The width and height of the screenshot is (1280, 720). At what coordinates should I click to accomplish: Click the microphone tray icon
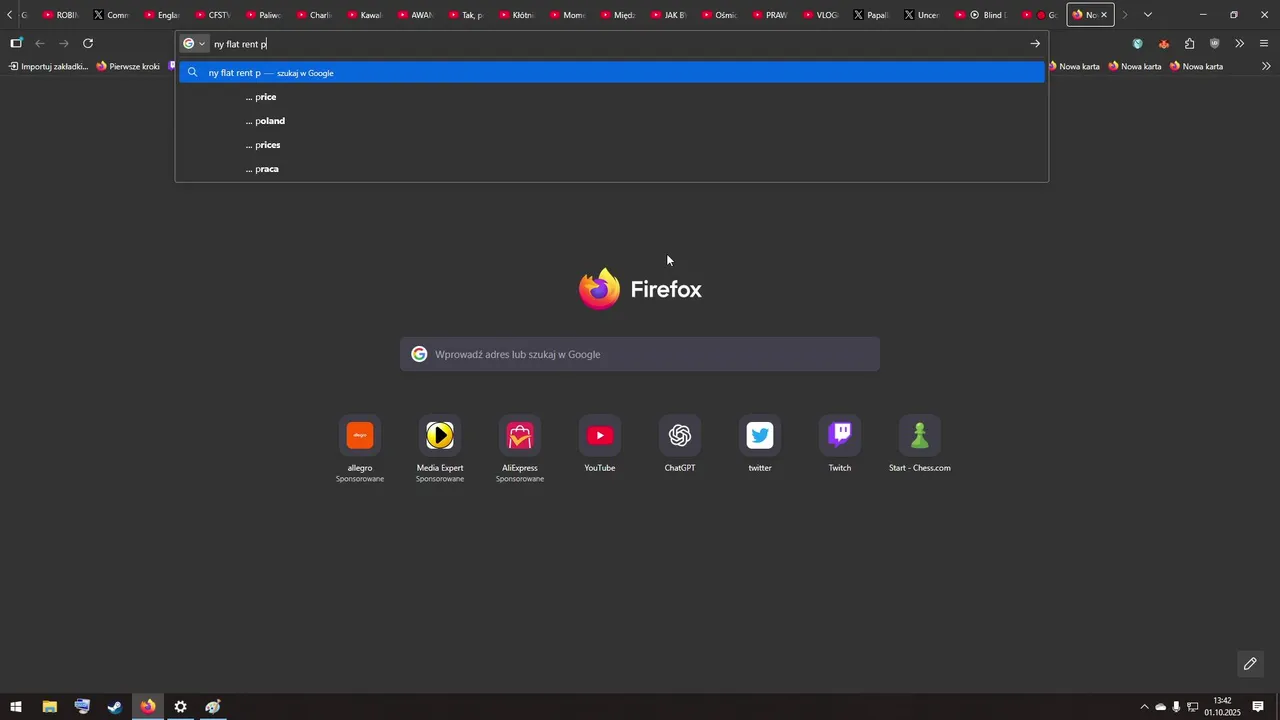pos(1176,707)
